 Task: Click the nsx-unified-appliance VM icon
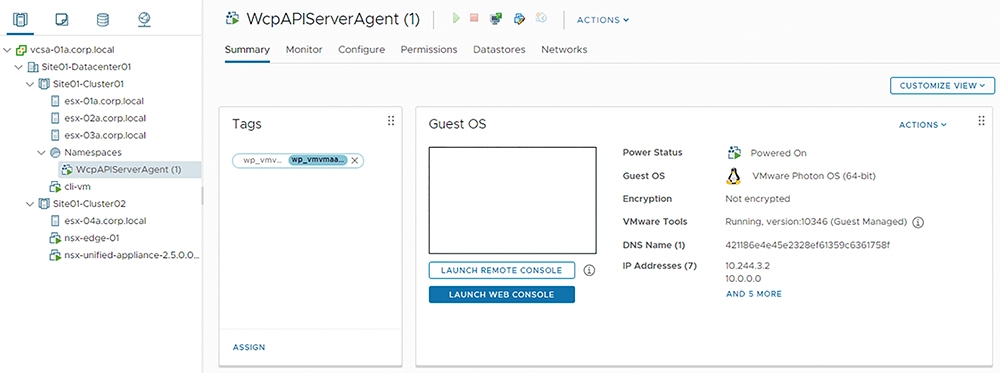click(x=55, y=255)
